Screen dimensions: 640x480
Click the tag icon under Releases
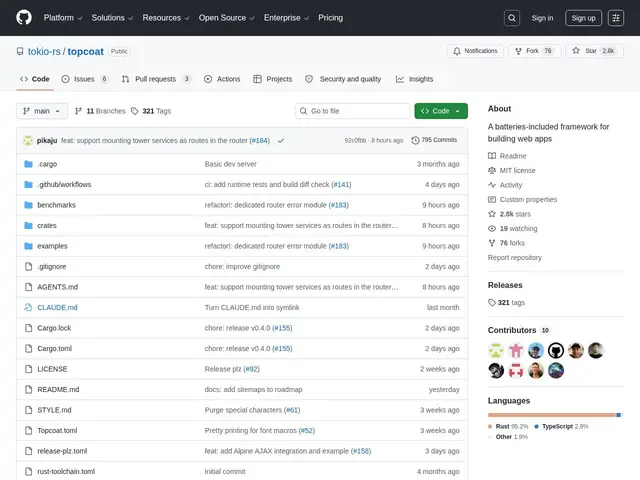492,302
